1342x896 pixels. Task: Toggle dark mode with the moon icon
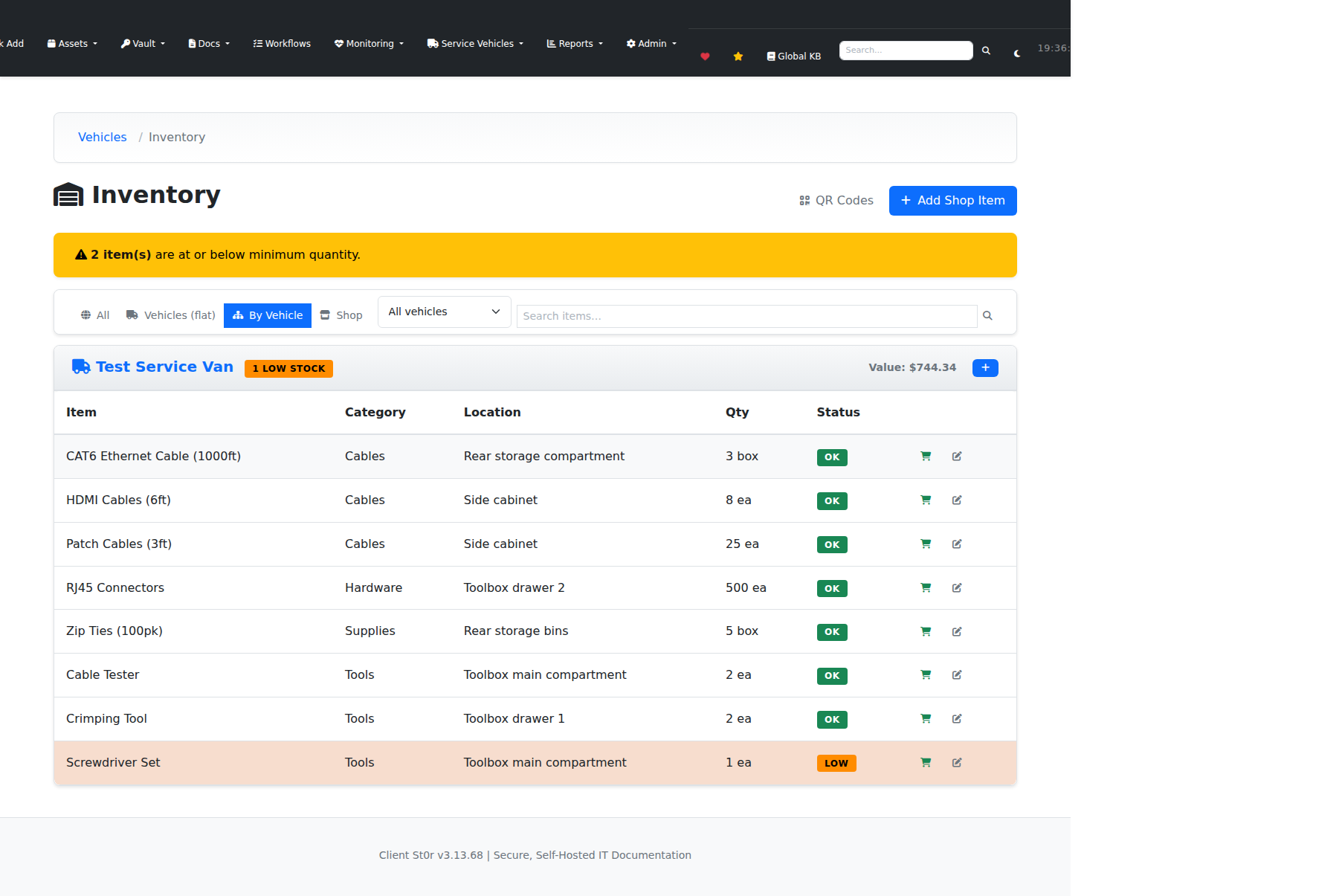click(1017, 54)
